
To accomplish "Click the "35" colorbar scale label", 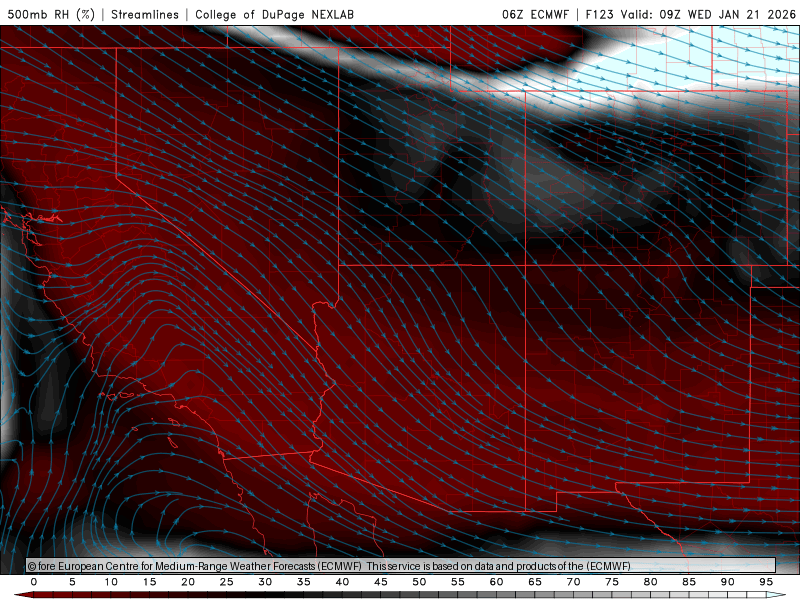I will [x=304, y=582].
